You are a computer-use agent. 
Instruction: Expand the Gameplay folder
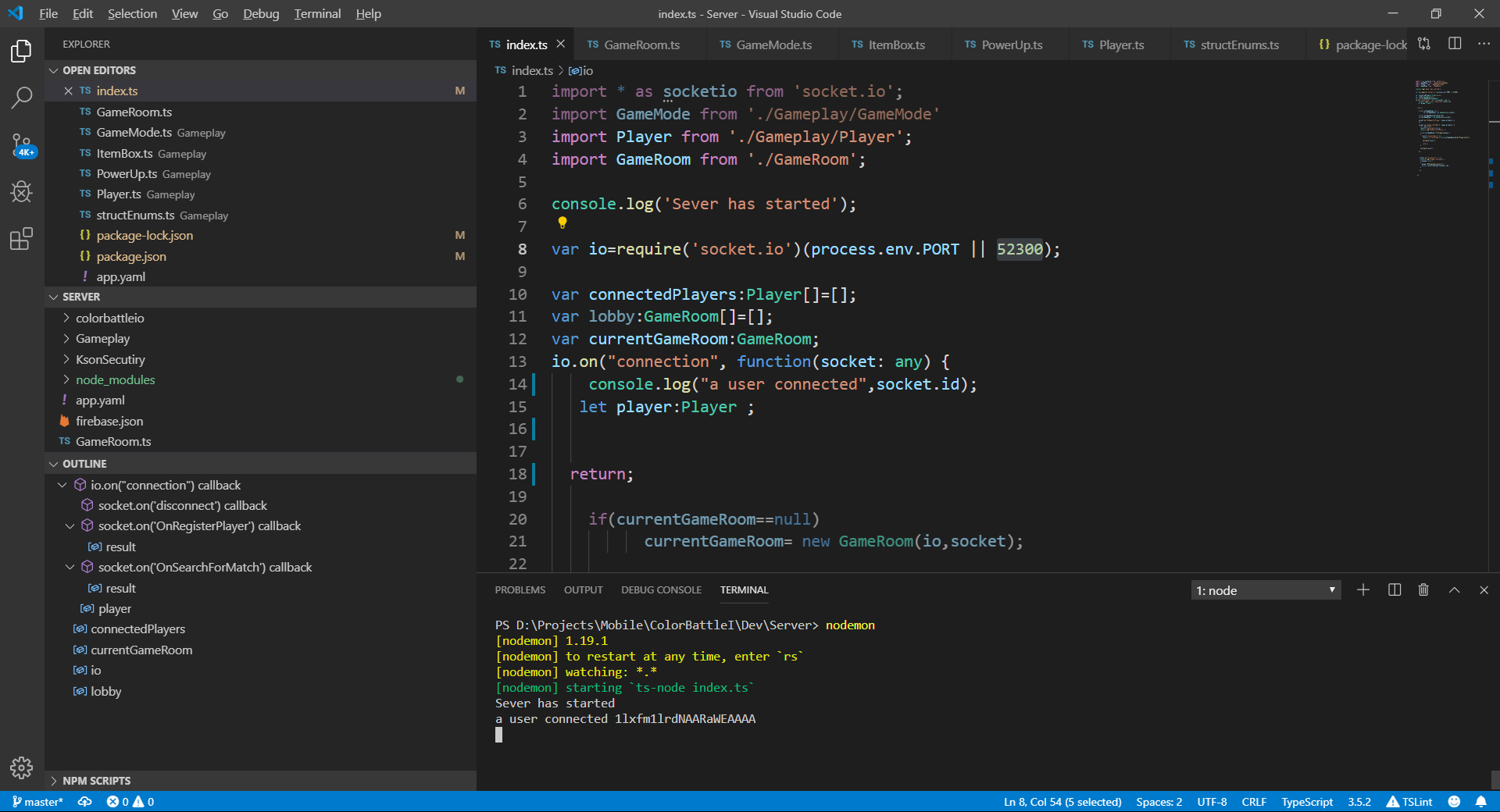pos(102,339)
